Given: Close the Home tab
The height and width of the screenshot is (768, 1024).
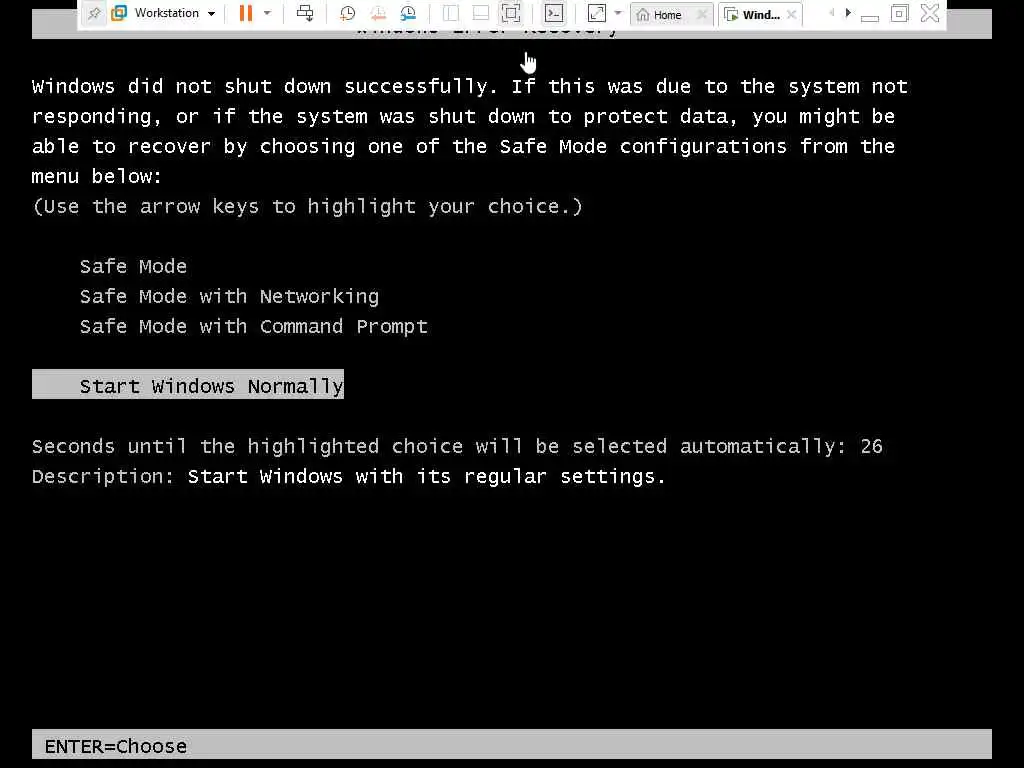Looking at the screenshot, I should click(x=702, y=14).
